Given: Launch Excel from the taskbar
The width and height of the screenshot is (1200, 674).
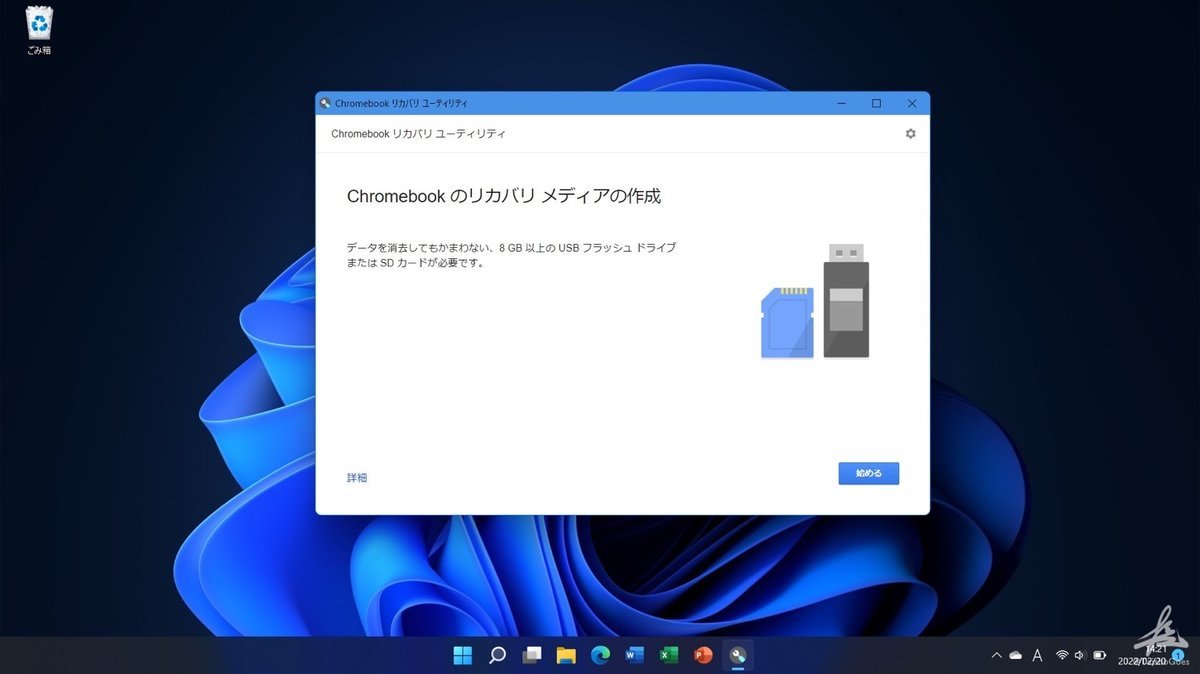Looking at the screenshot, I should tap(669, 655).
